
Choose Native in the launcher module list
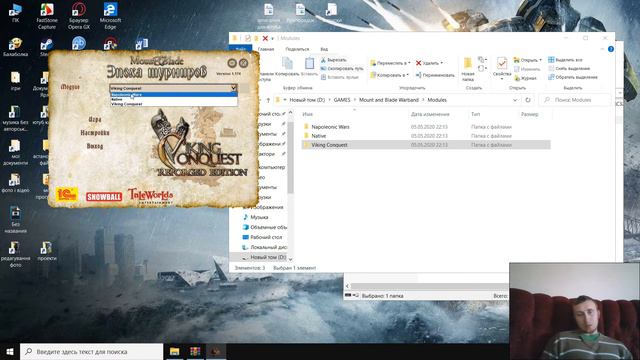click(173, 99)
